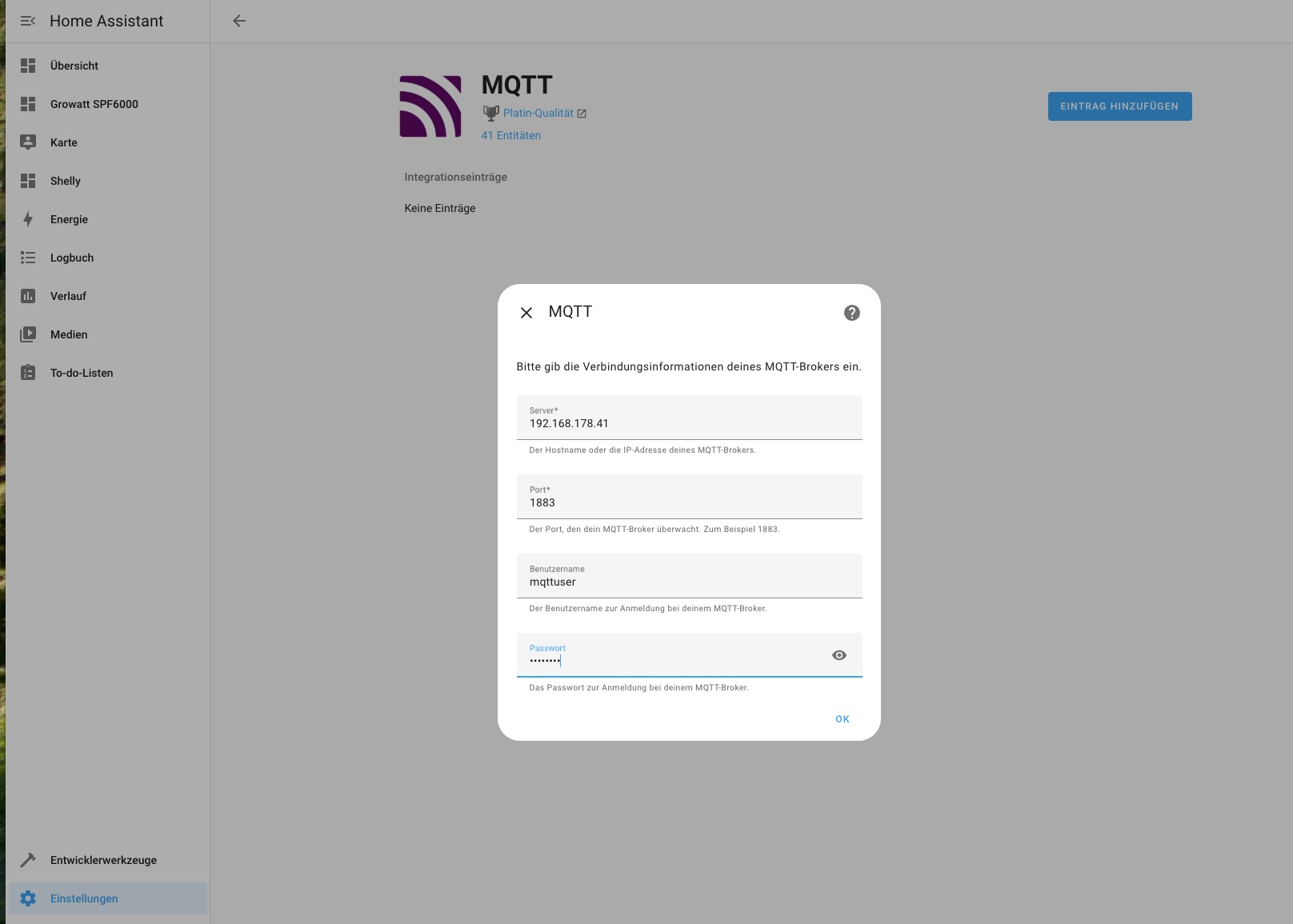
Task: Open the Medien menu entry
Action: (x=107, y=334)
